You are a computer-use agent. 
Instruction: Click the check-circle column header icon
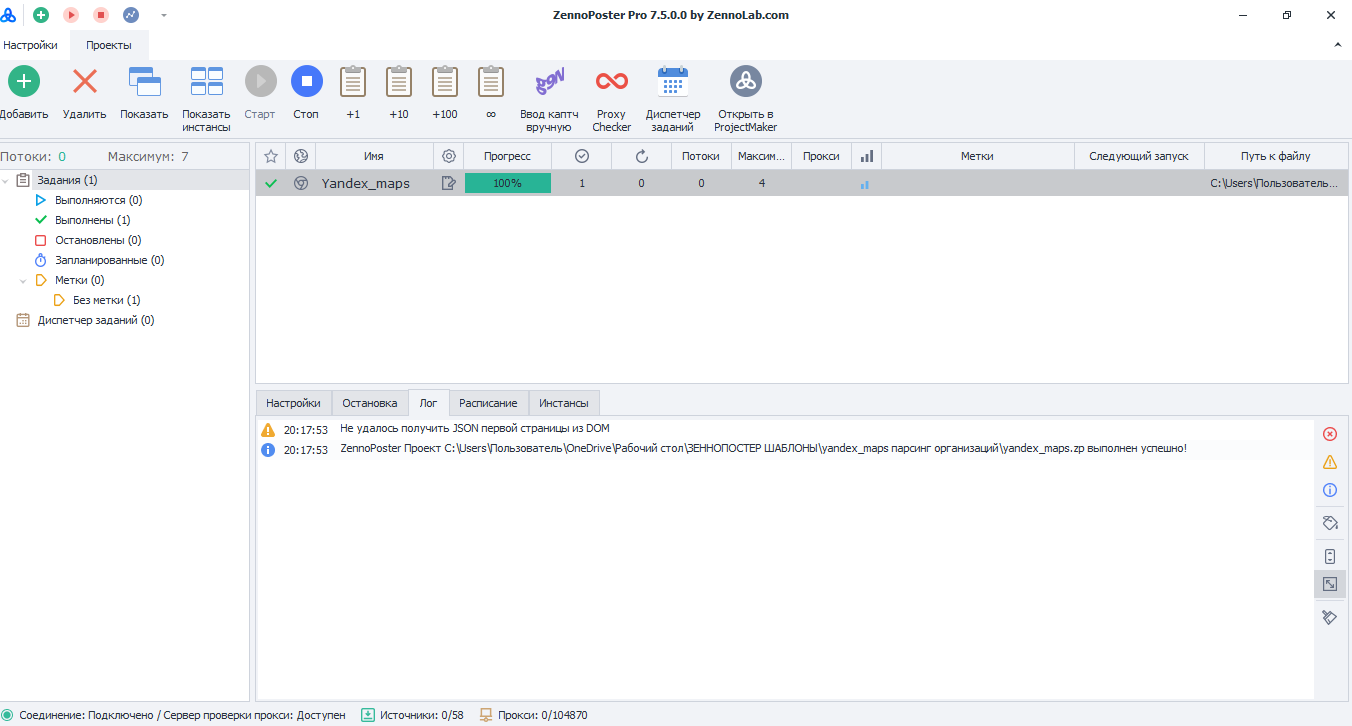click(582, 156)
